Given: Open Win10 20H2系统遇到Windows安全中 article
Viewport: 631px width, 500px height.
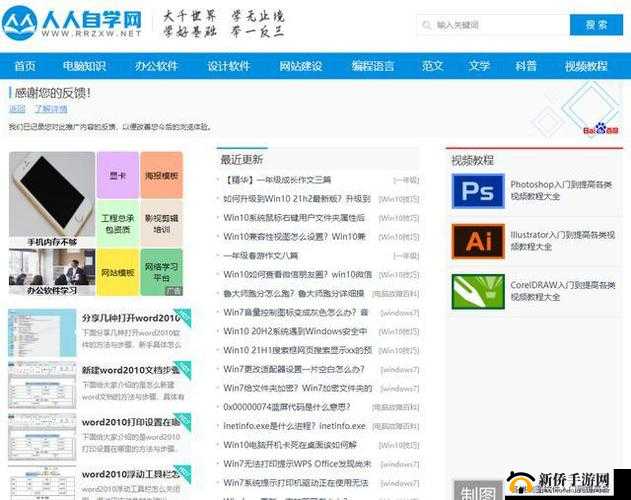Looking at the screenshot, I should [x=295, y=331].
